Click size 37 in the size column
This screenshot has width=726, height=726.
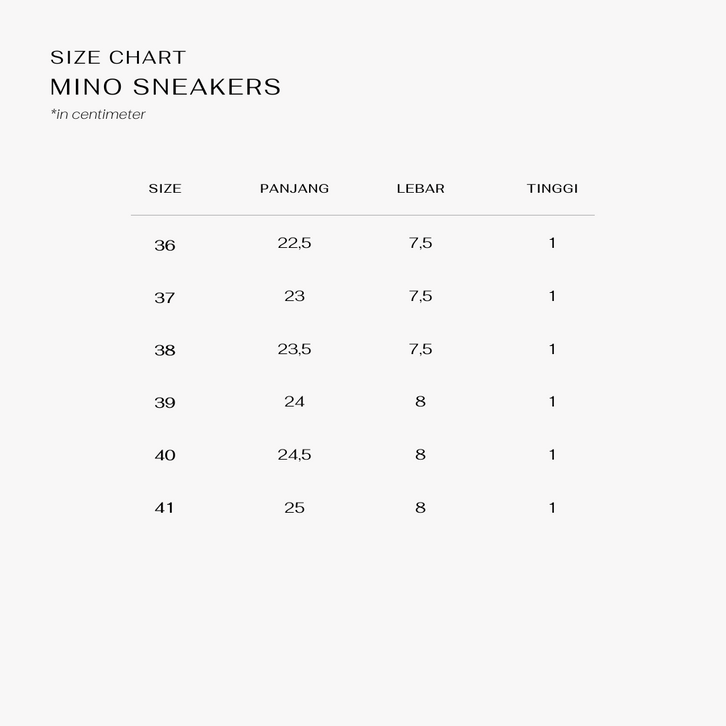(x=165, y=297)
